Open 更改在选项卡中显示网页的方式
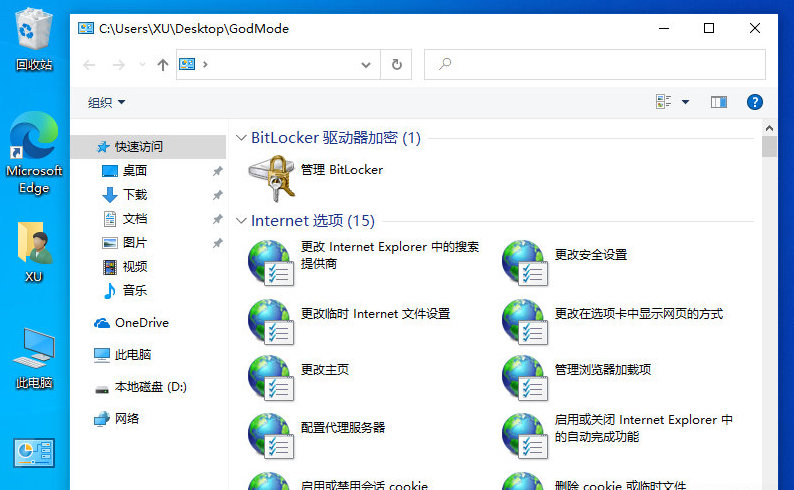The height and width of the screenshot is (490, 794). (x=612, y=322)
